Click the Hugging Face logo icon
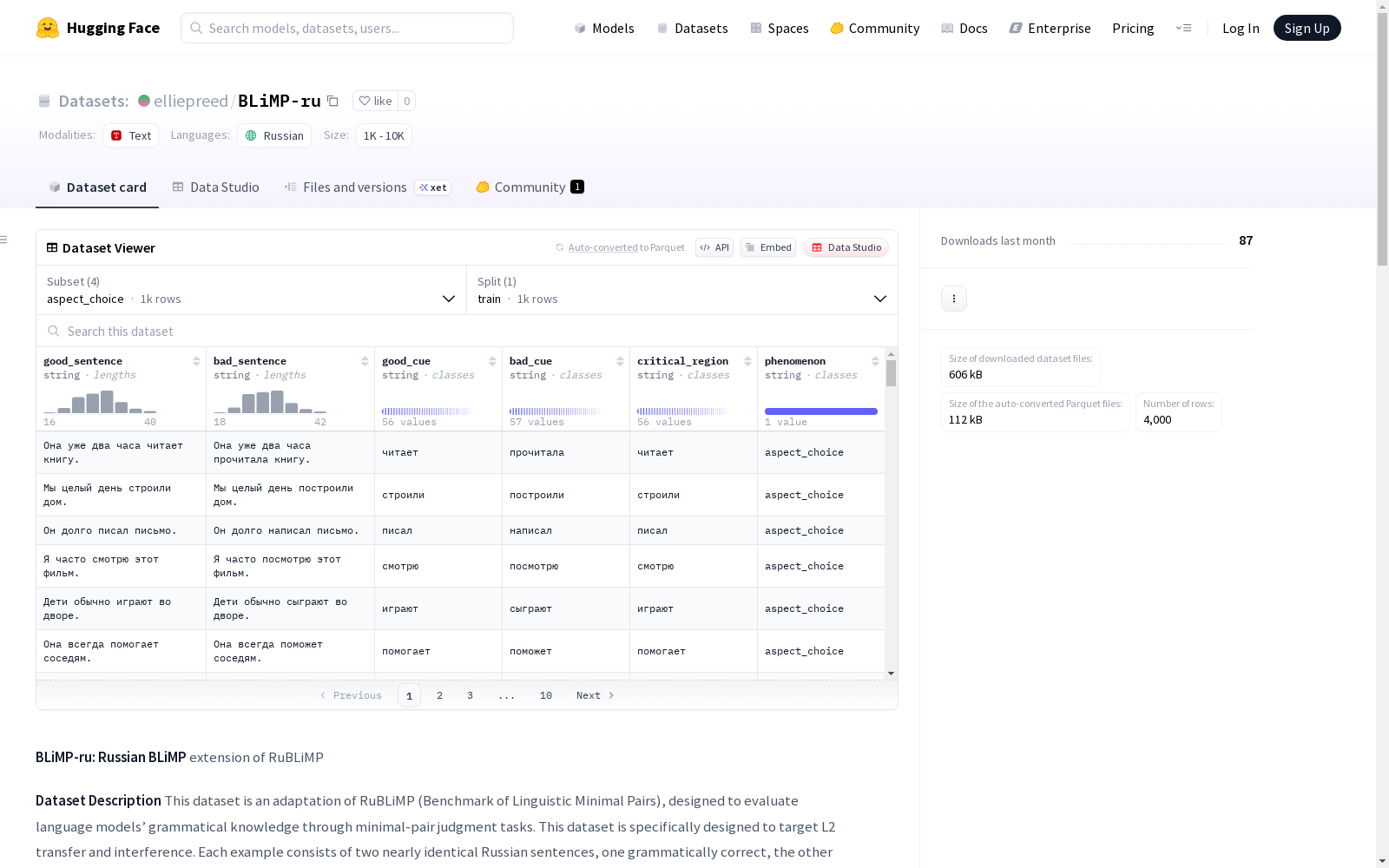 pyautogui.click(x=48, y=28)
